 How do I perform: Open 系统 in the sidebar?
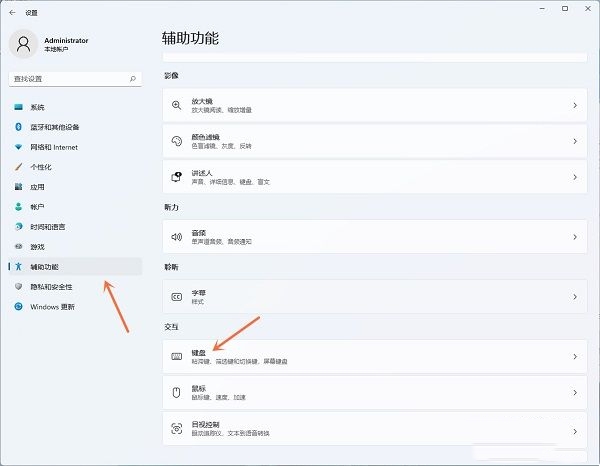(37, 107)
